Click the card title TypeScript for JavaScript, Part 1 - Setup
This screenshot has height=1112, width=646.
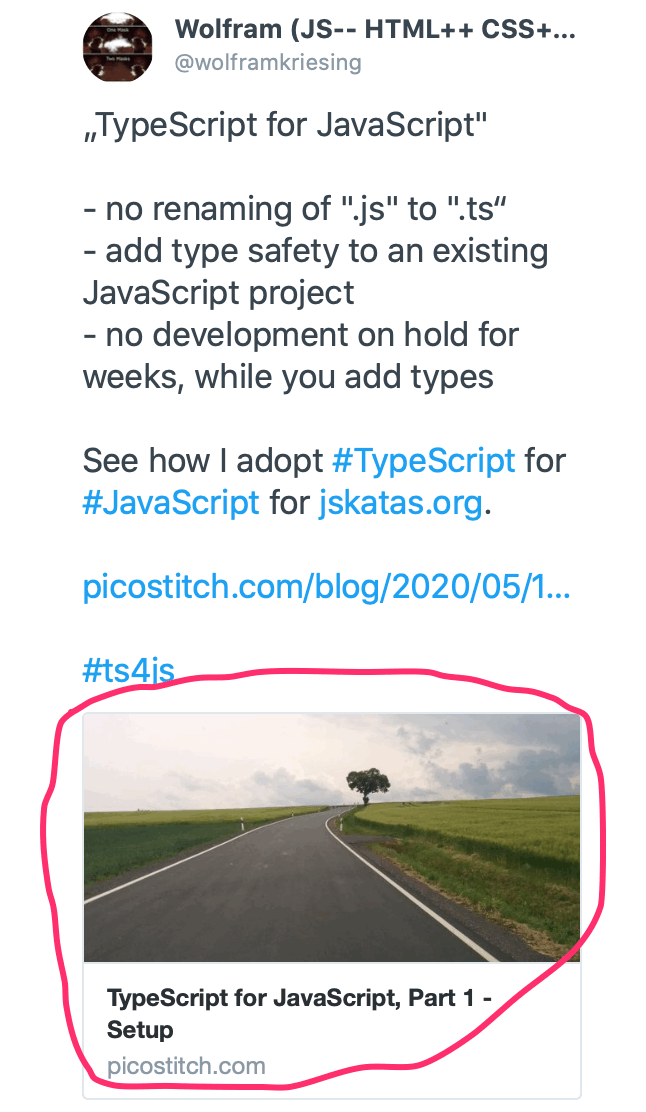pos(299,1013)
